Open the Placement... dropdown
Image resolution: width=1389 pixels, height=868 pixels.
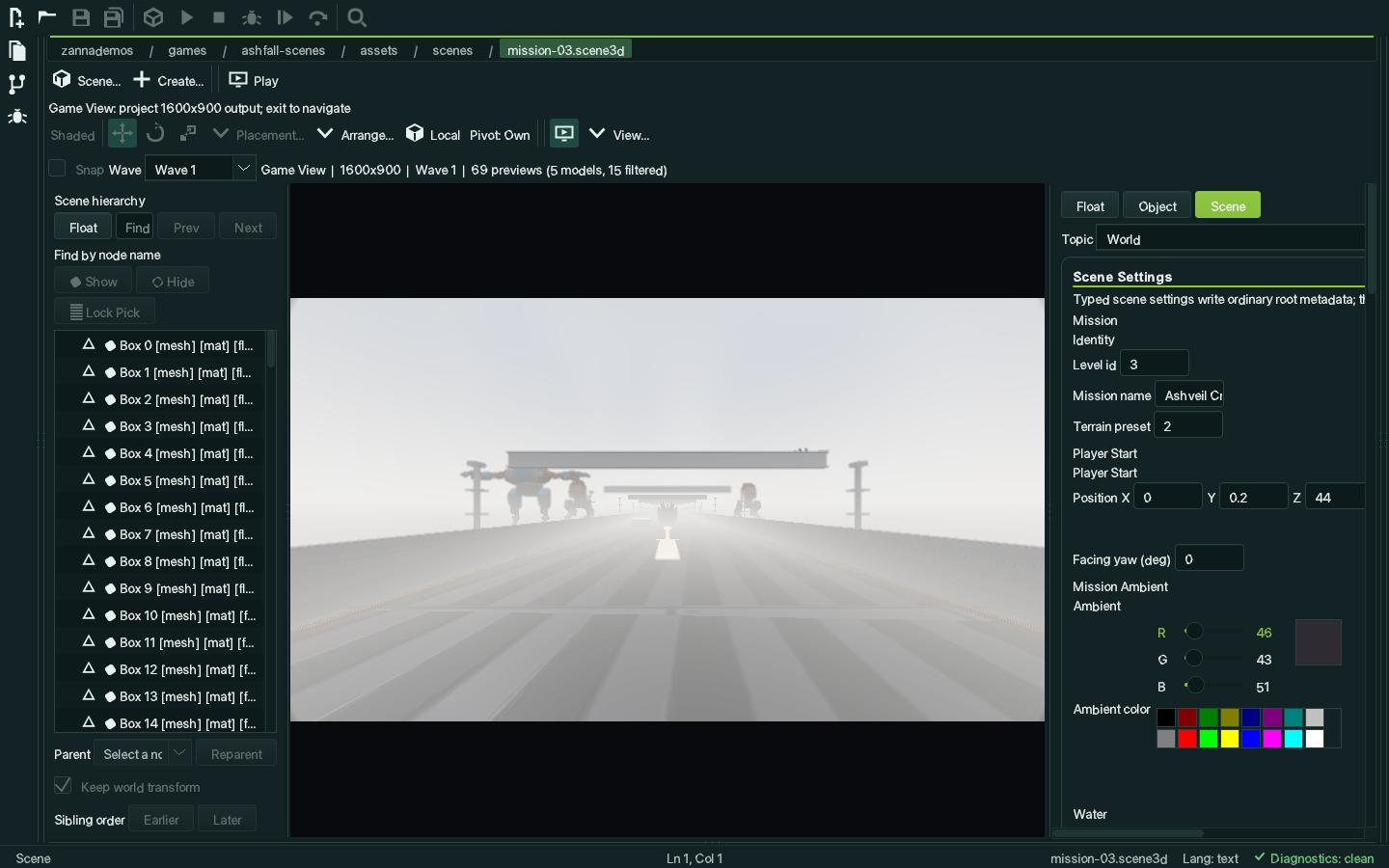pos(259,134)
